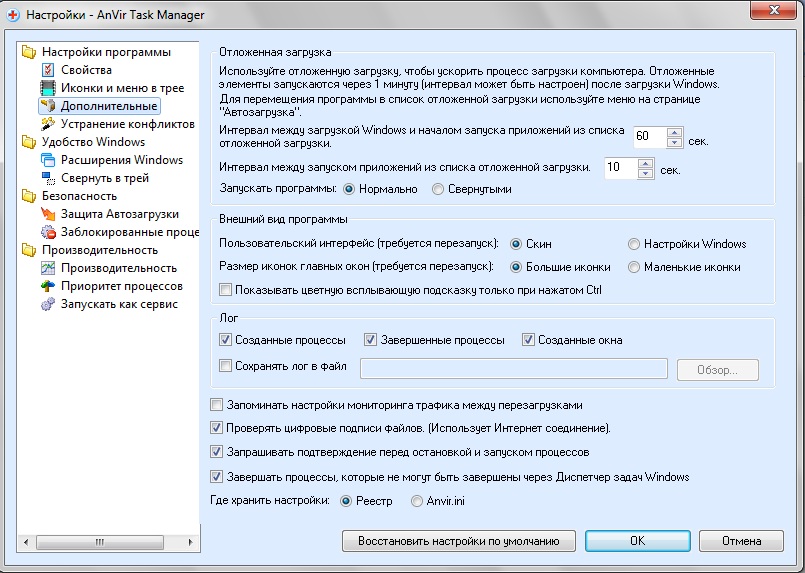Click the log file path field
The image size is (805, 573).
pos(514,369)
